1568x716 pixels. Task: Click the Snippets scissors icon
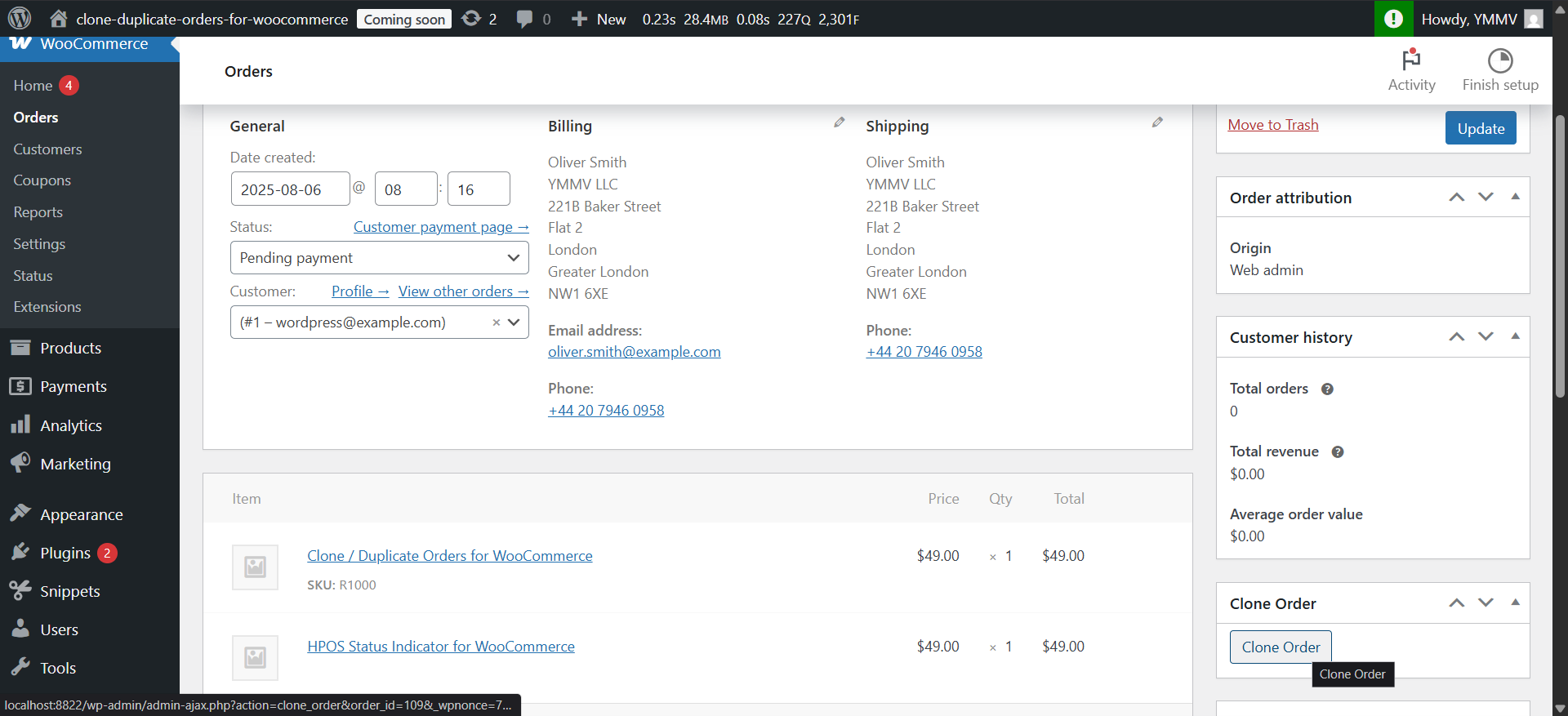20,590
